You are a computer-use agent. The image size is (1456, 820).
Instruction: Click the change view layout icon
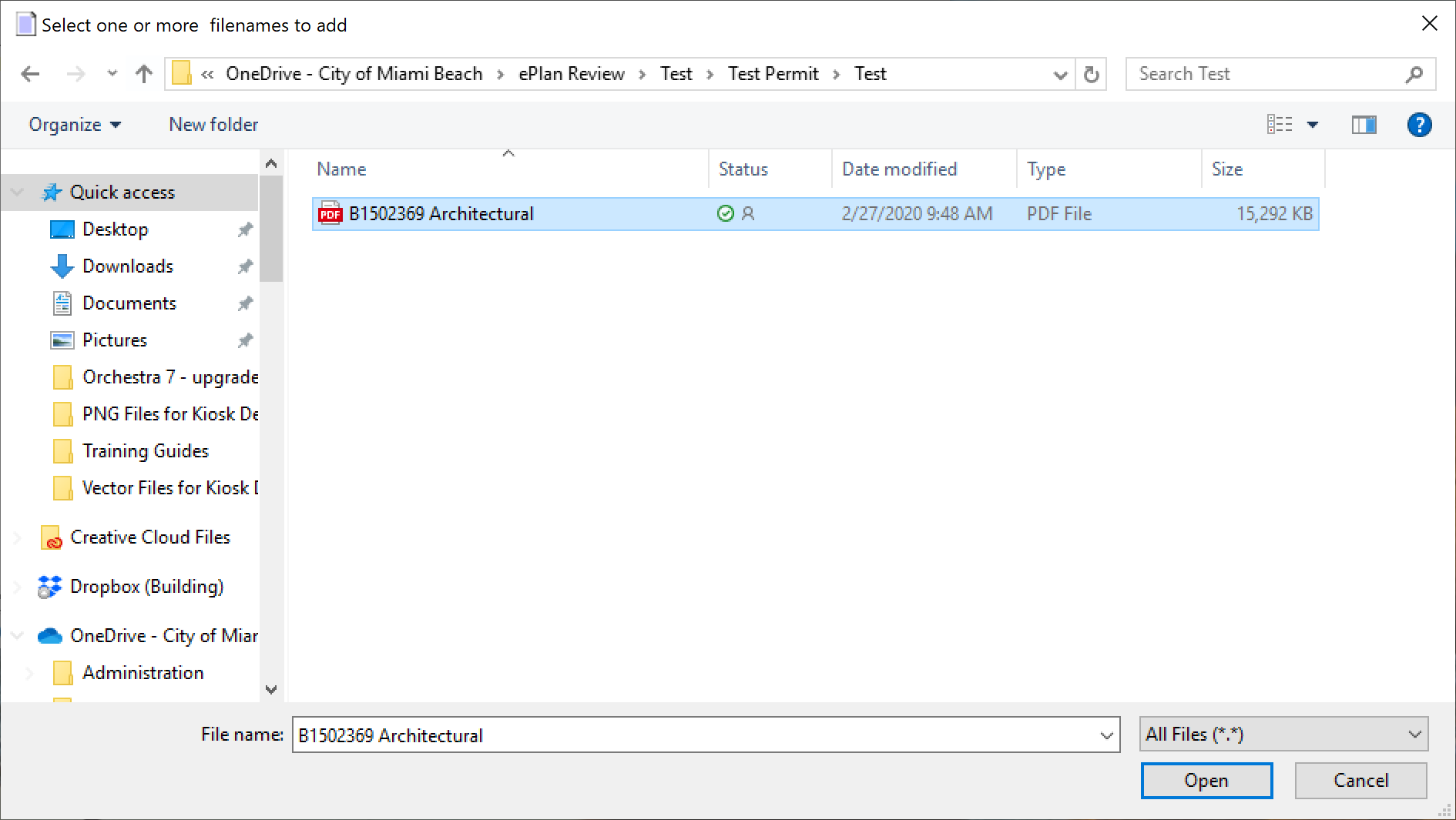[1280, 125]
